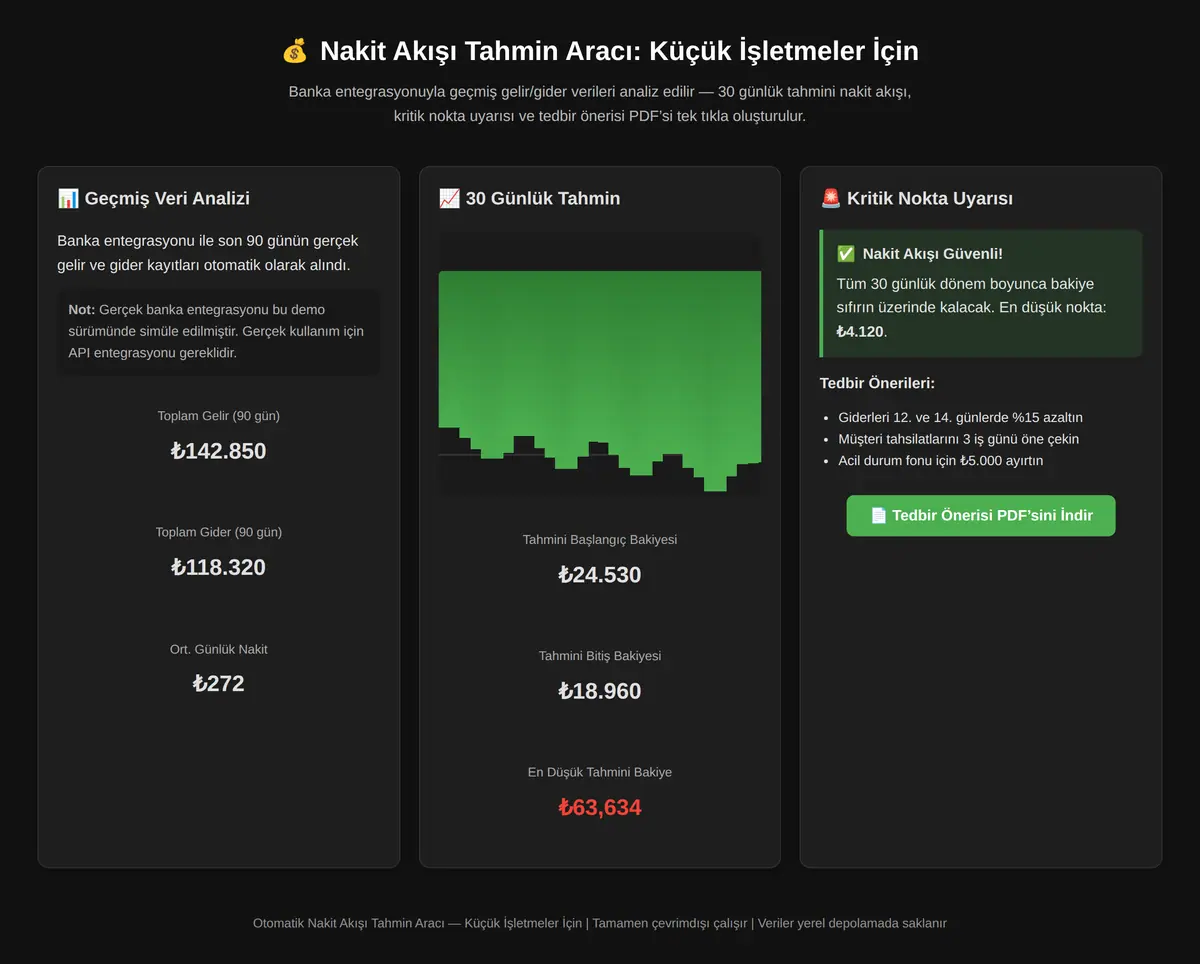Click the demo note about simulated bank integration
The height and width of the screenshot is (964, 1200).
[218, 331]
